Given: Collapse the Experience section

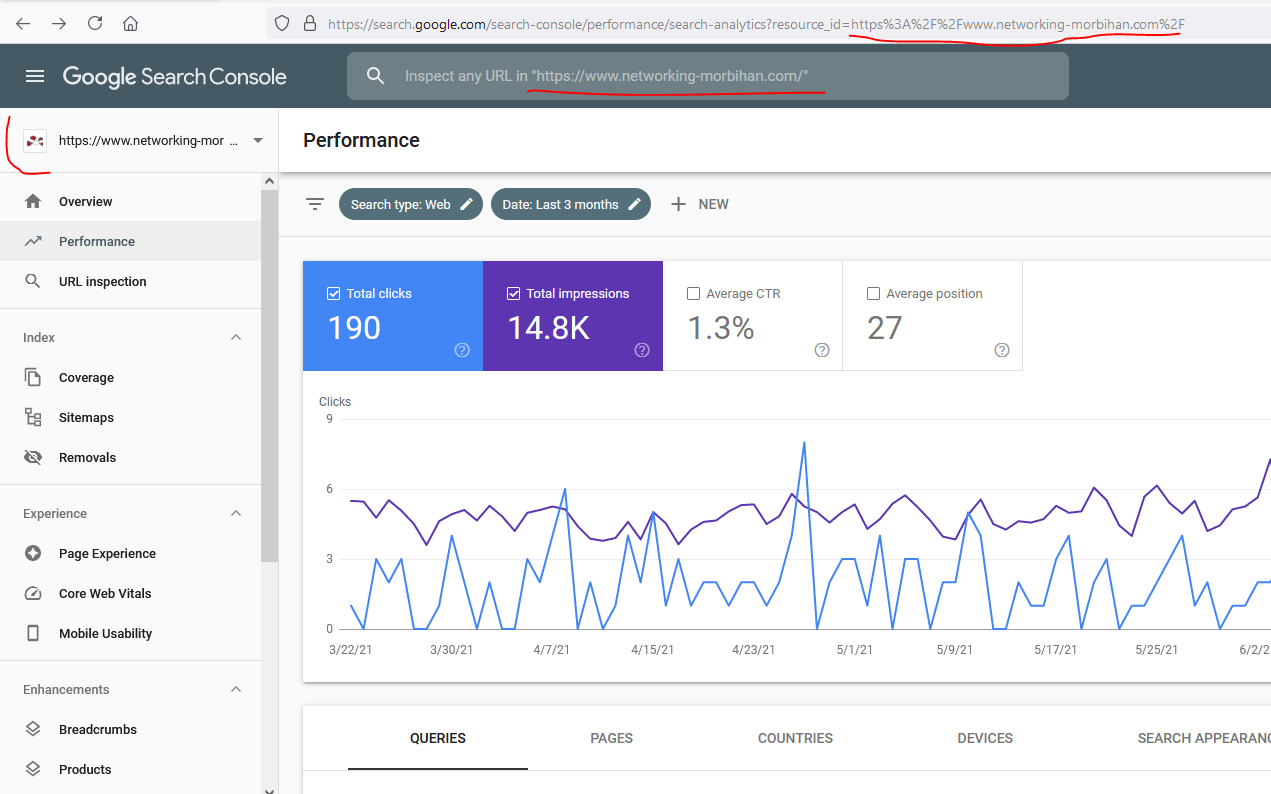Looking at the screenshot, I should (x=236, y=513).
